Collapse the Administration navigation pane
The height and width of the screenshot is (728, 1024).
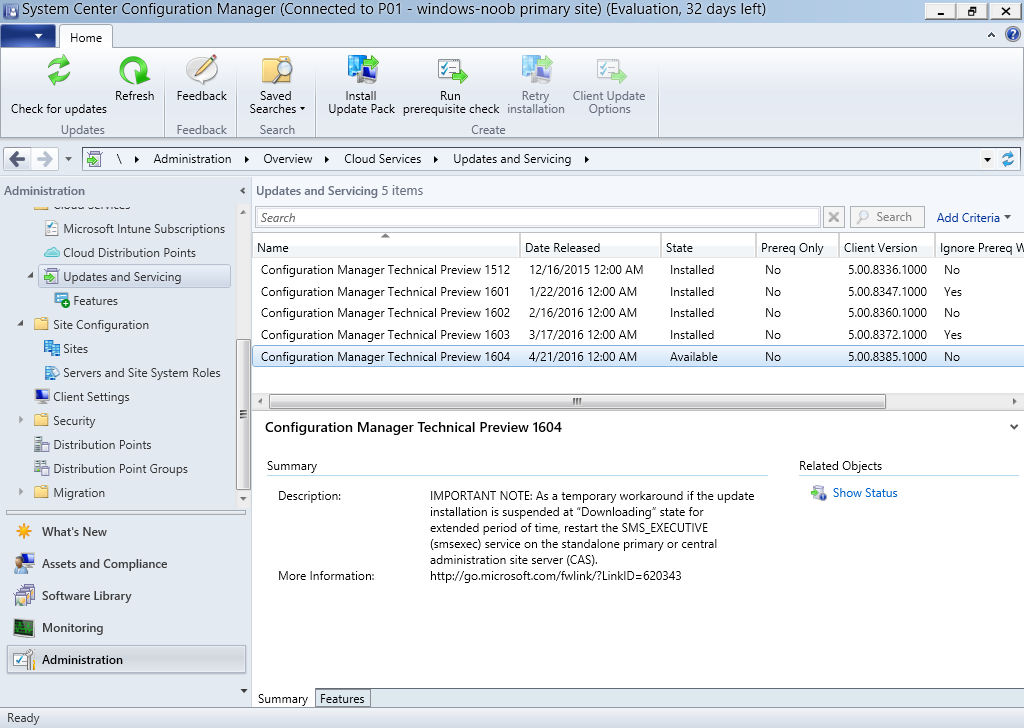pos(242,191)
